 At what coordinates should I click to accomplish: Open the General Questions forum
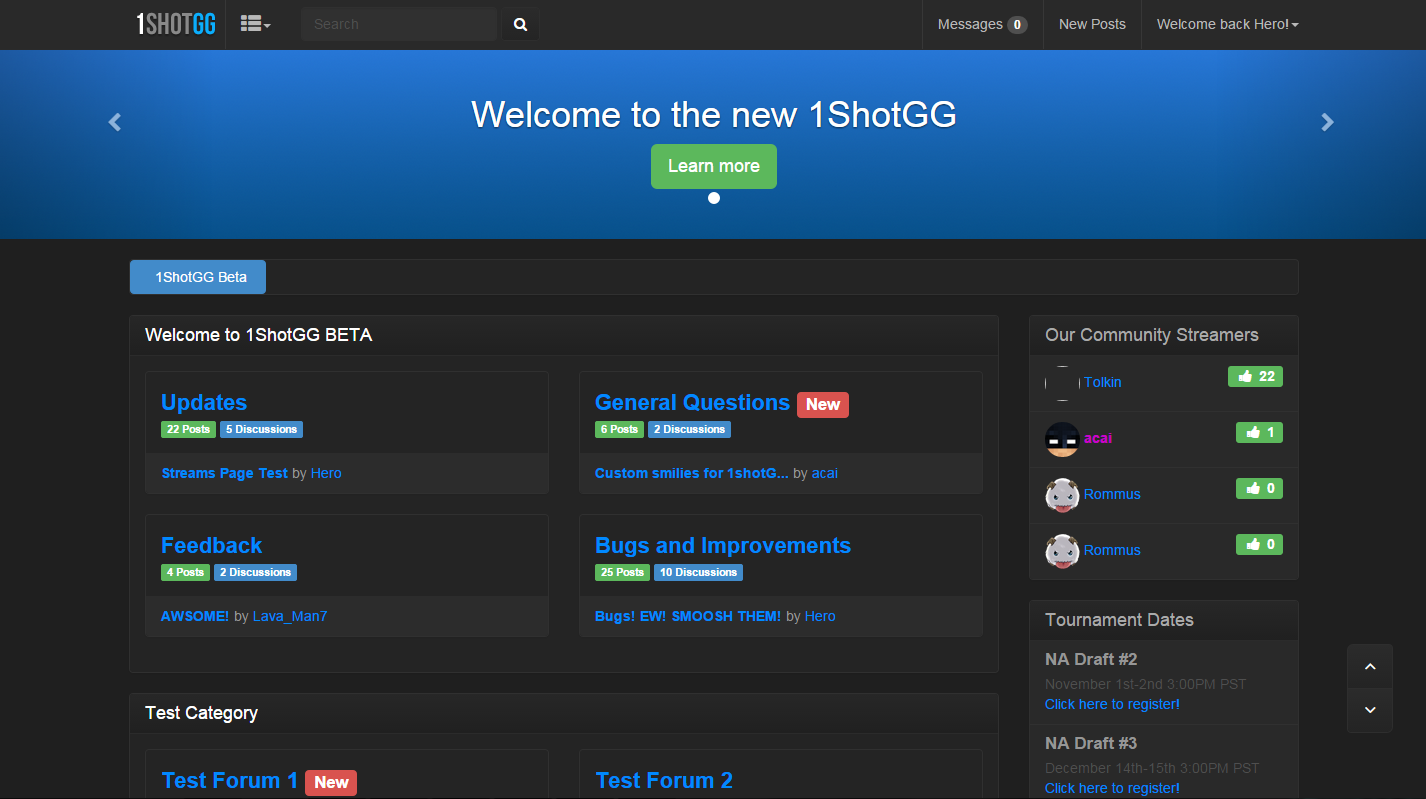pyautogui.click(x=692, y=402)
